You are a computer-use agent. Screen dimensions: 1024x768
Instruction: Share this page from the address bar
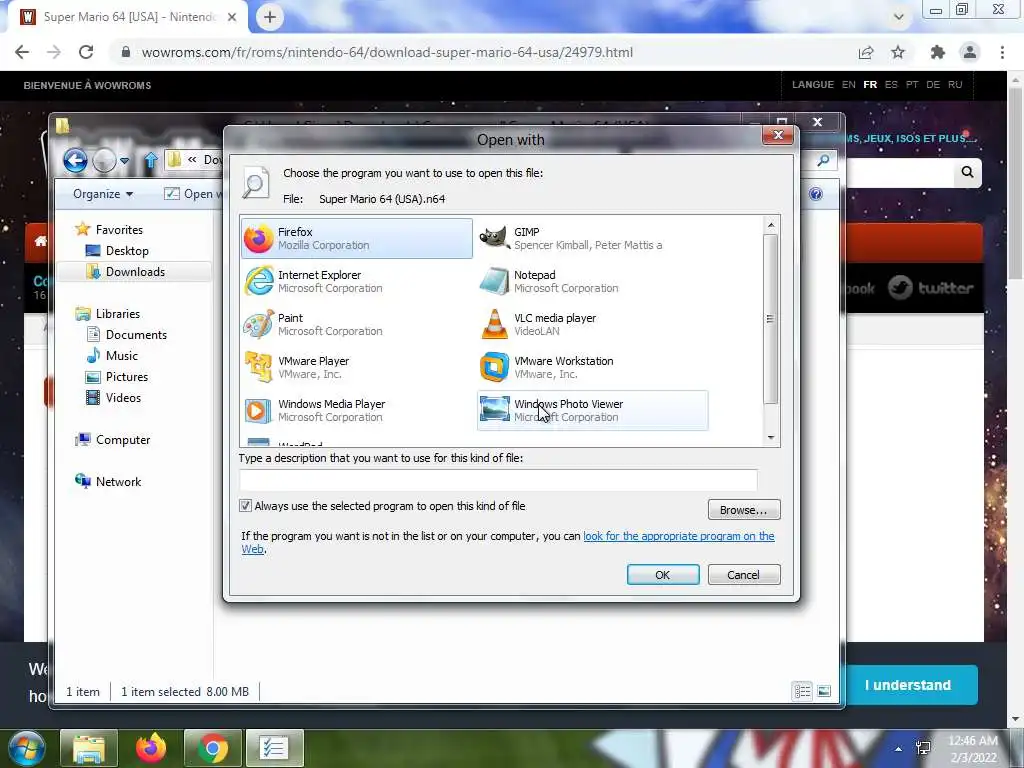coord(866,52)
